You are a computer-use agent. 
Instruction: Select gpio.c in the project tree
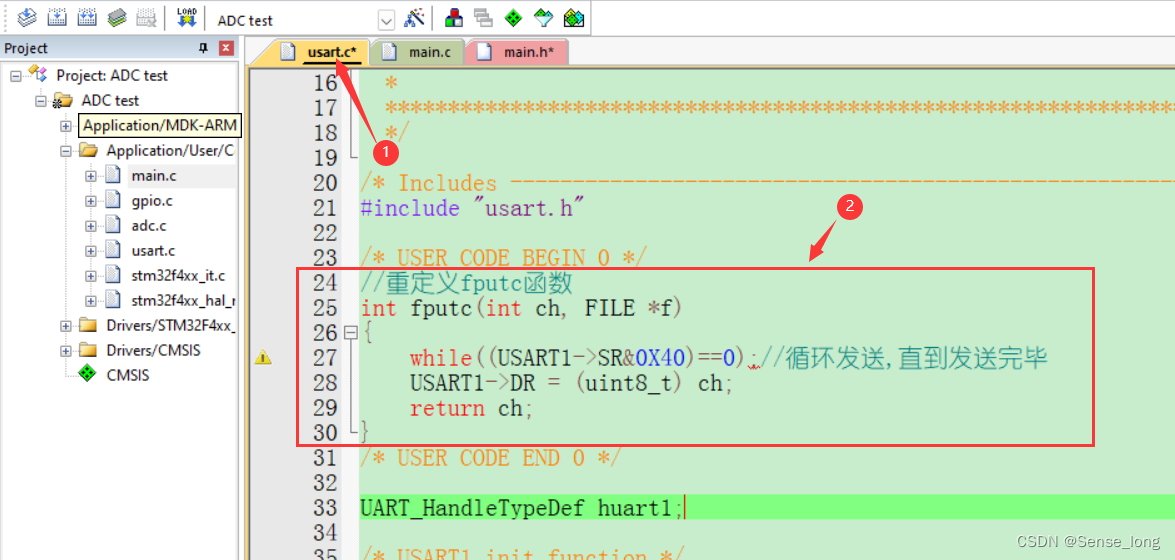(x=154, y=201)
